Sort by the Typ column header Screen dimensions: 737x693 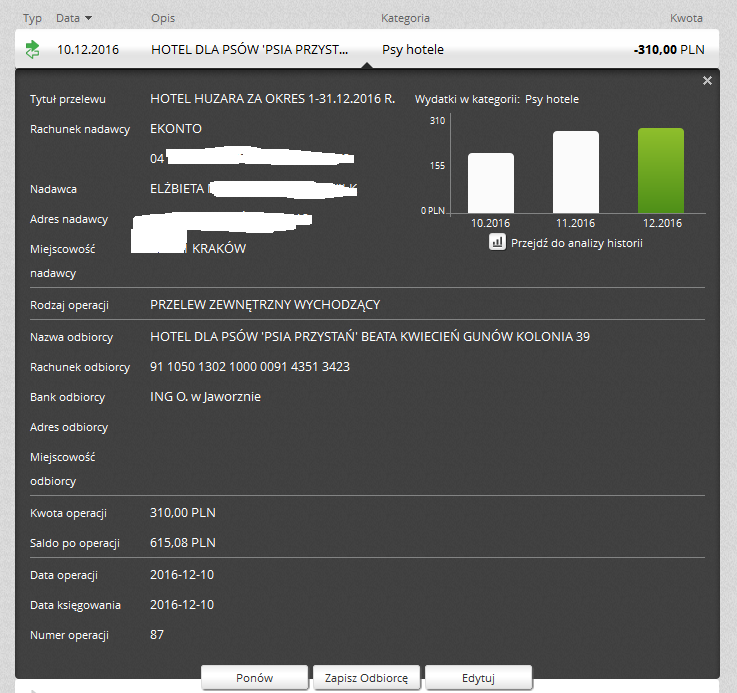[x=32, y=18]
